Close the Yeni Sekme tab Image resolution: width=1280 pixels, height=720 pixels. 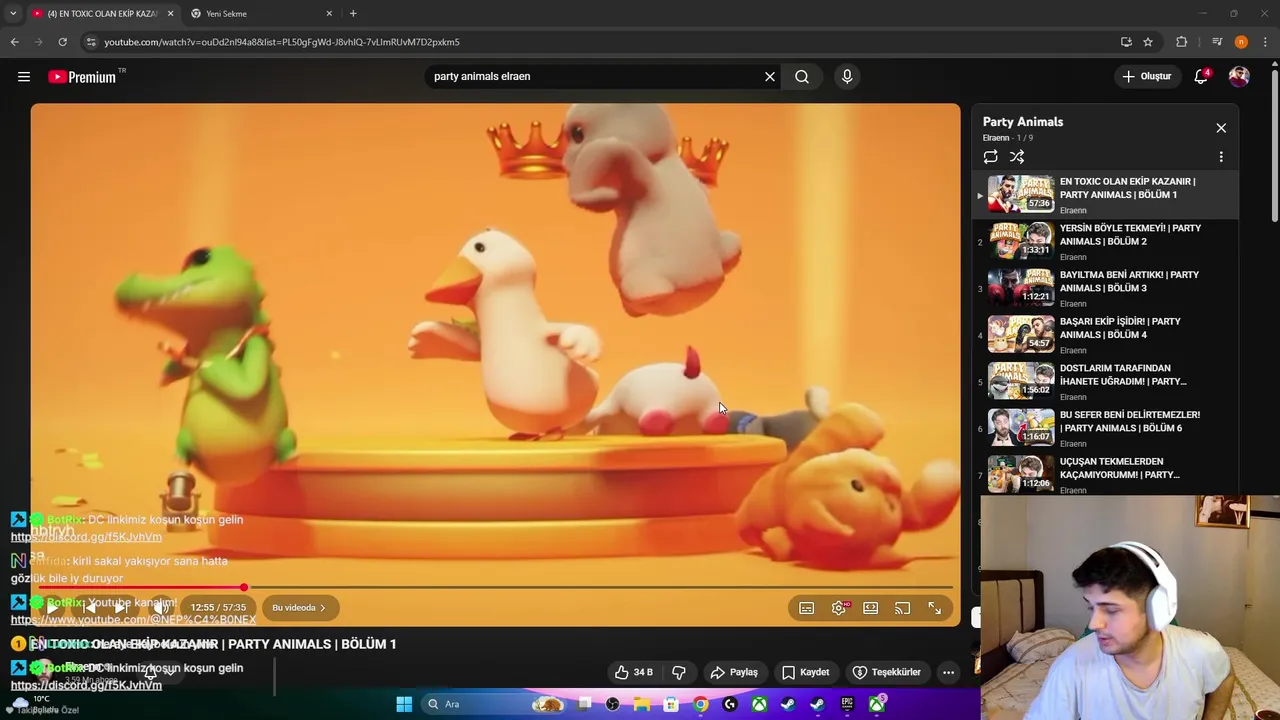tap(329, 13)
